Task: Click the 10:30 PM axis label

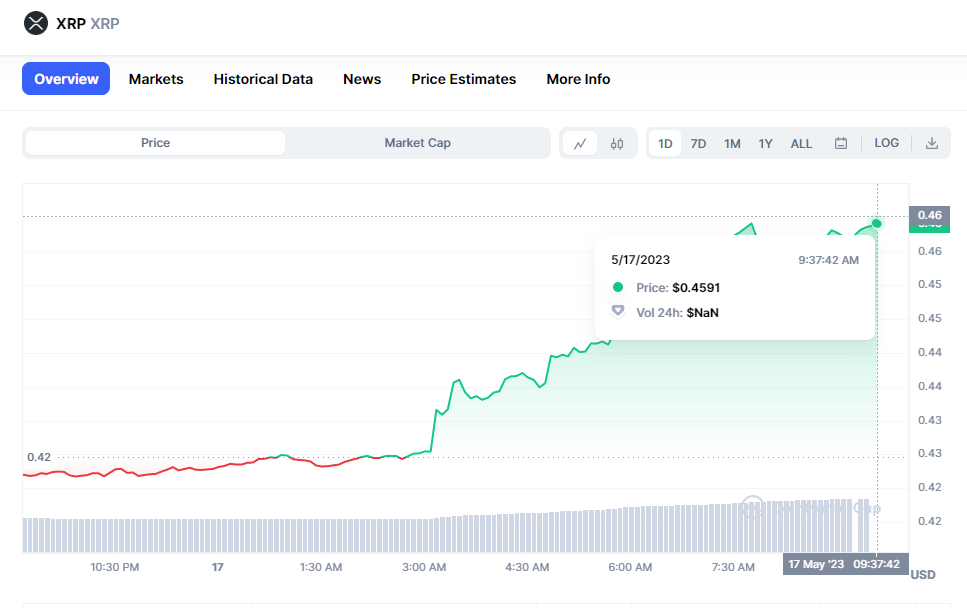Action: (115, 567)
